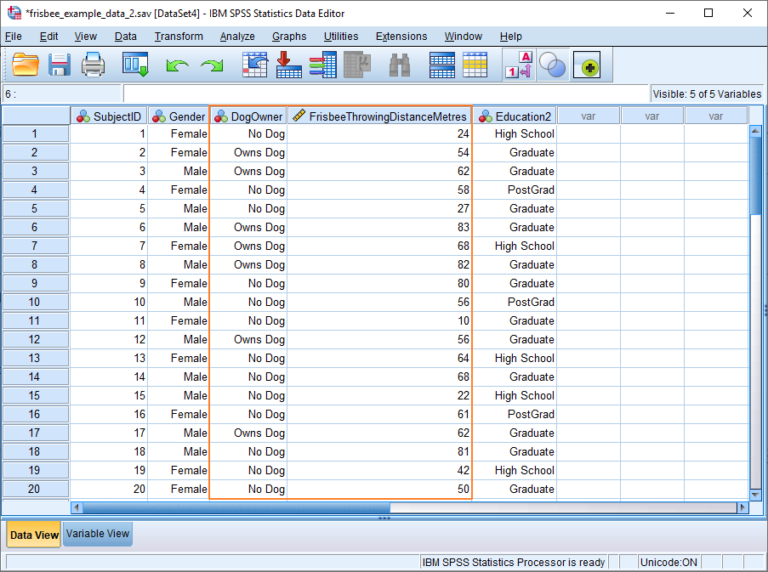
Task: Click the green Undo arrow
Action: [177, 66]
